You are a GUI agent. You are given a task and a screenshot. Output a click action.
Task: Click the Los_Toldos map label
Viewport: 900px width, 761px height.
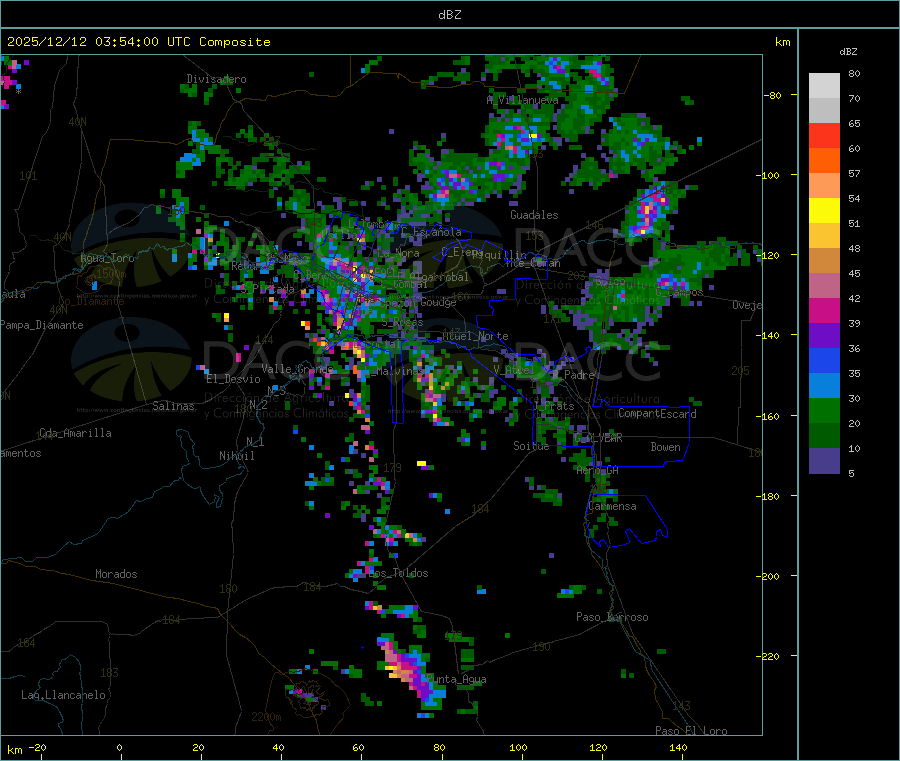pos(398,573)
